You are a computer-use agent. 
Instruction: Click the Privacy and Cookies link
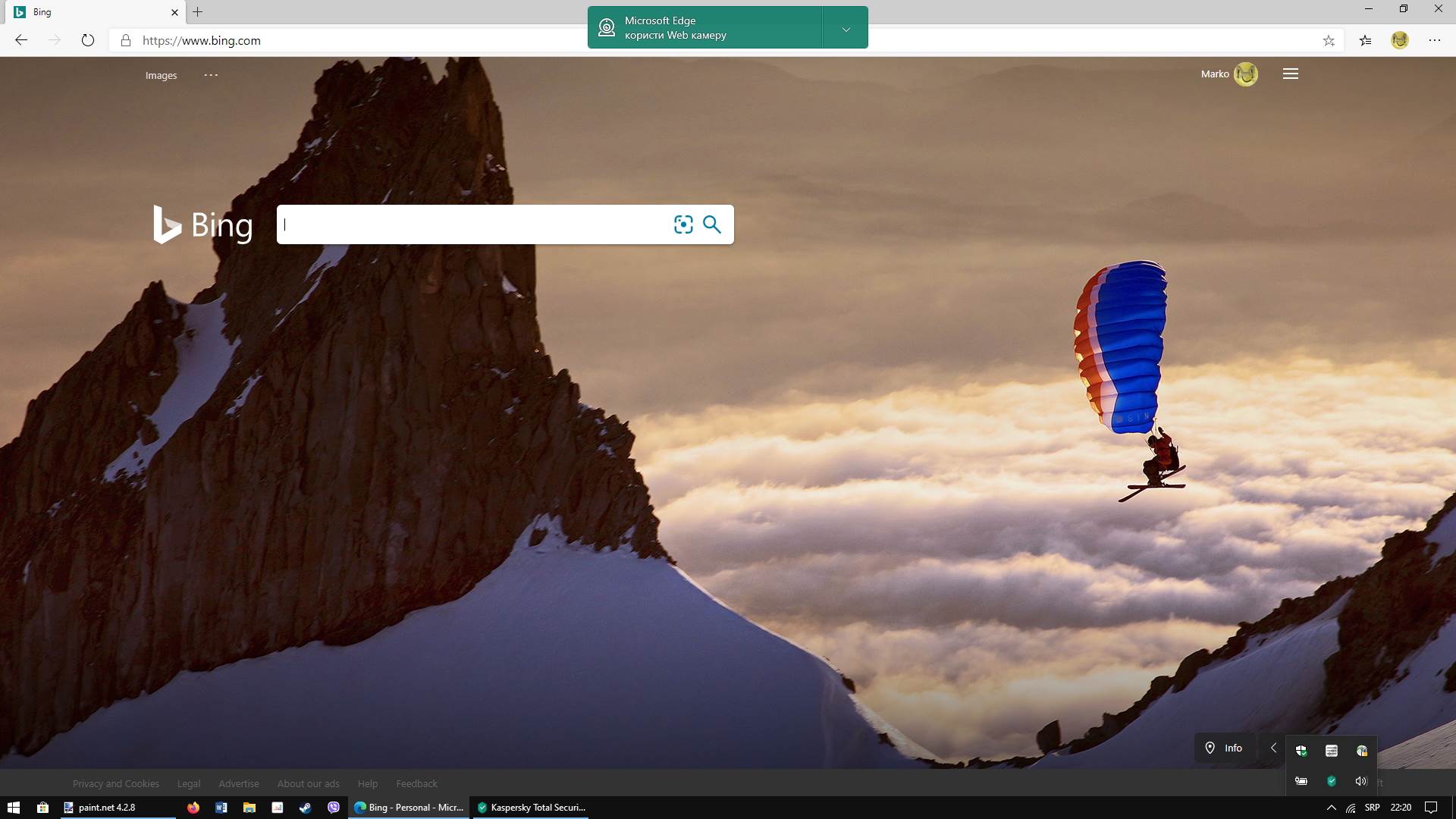click(x=116, y=783)
